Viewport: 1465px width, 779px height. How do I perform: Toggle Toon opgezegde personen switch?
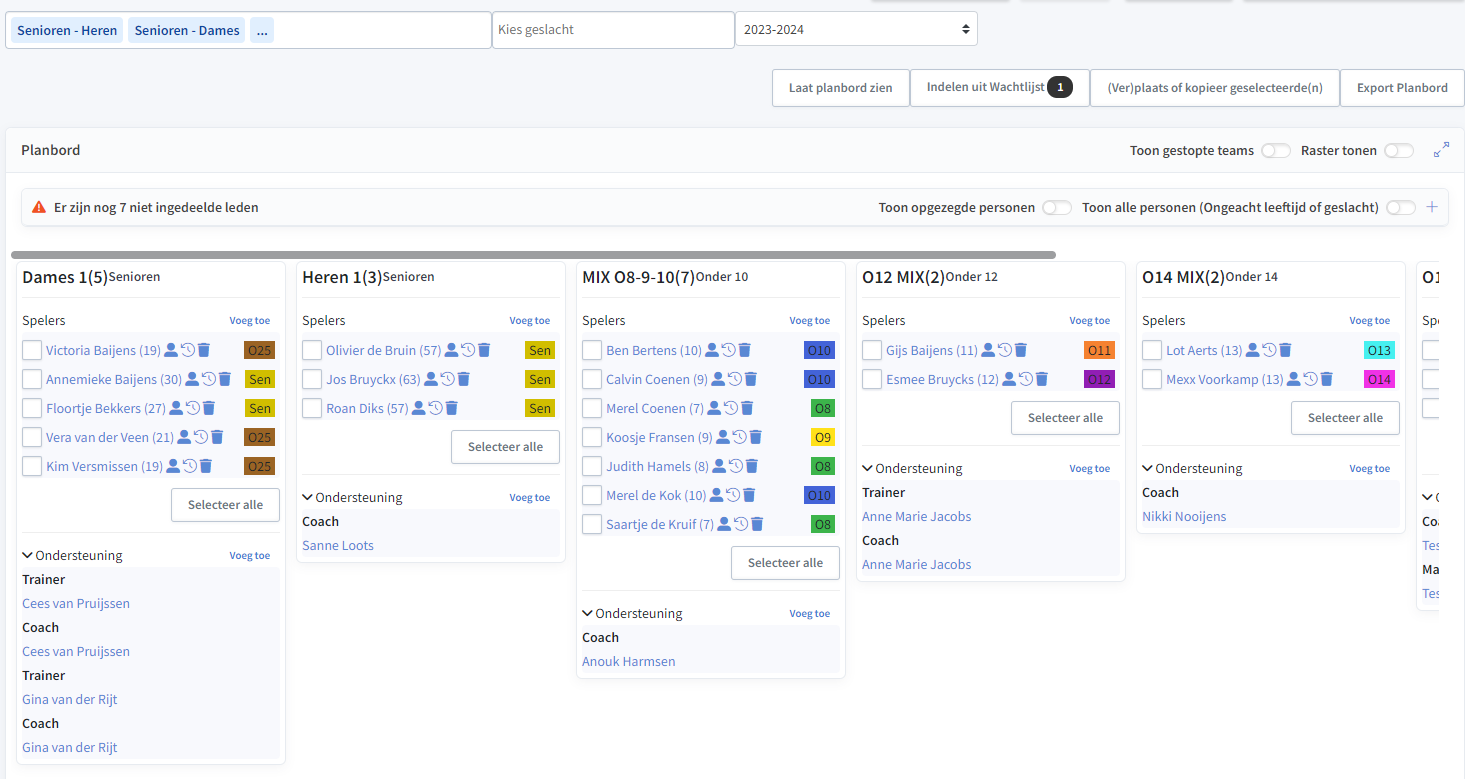point(1057,208)
